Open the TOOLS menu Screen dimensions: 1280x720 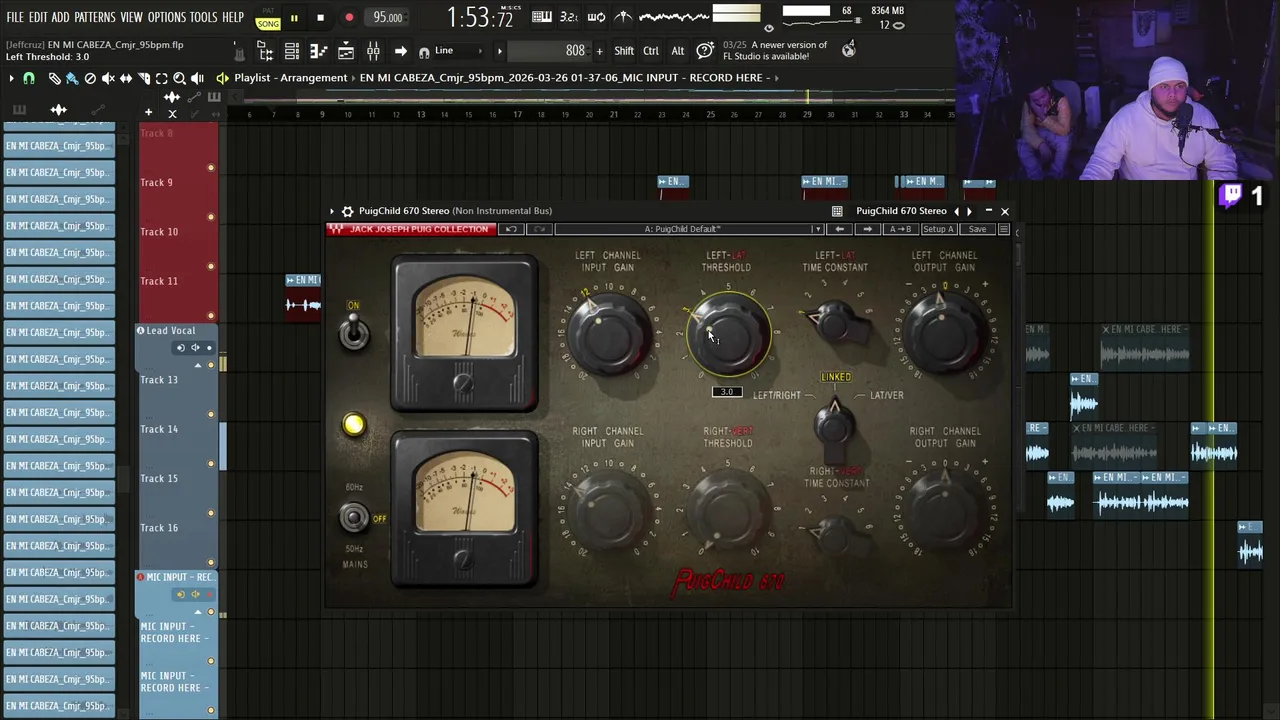pyautogui.click(x=203, y=17)
